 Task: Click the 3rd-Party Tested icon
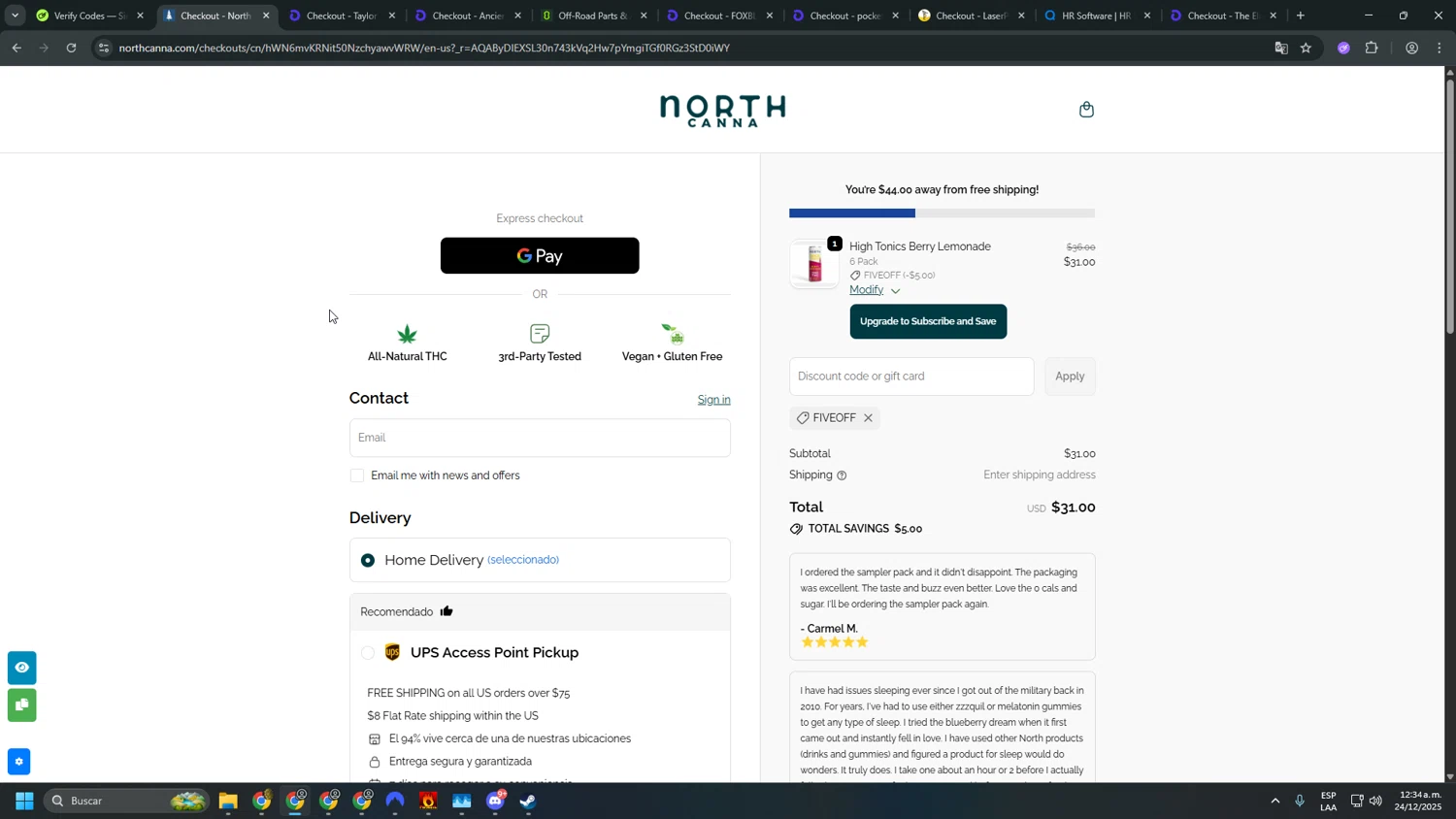[x=540, y=334]
